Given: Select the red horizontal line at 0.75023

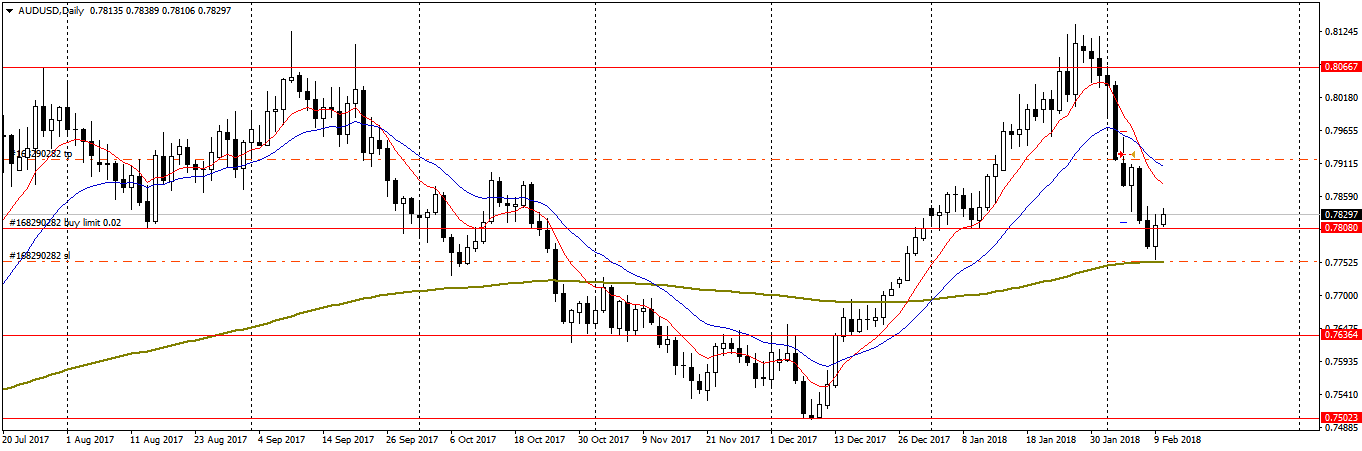Looking at the screenshot, I should (660, 418).
